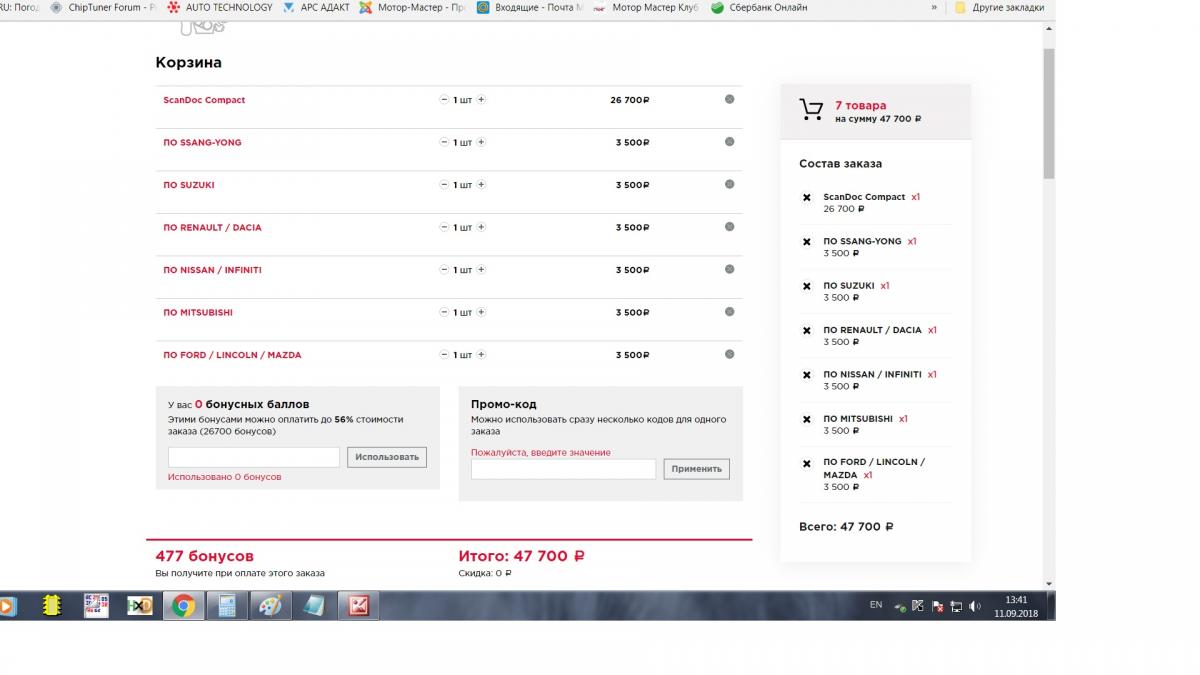Open Мотор Мастер Клуб bookmark
1200x675 pixels.
click(x=646, y=7)
